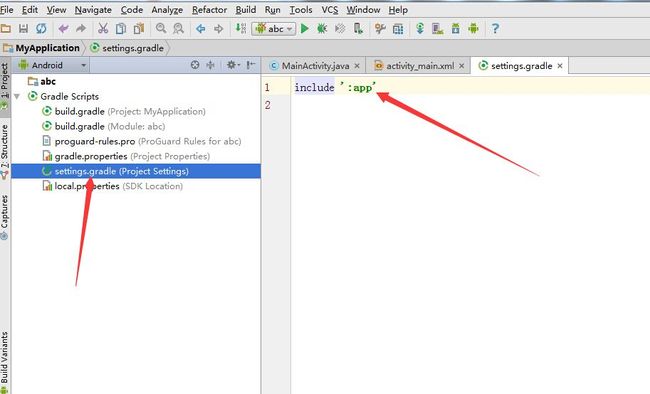
Task: Close the activity_main.xml tab
Action: pos(461,66)
